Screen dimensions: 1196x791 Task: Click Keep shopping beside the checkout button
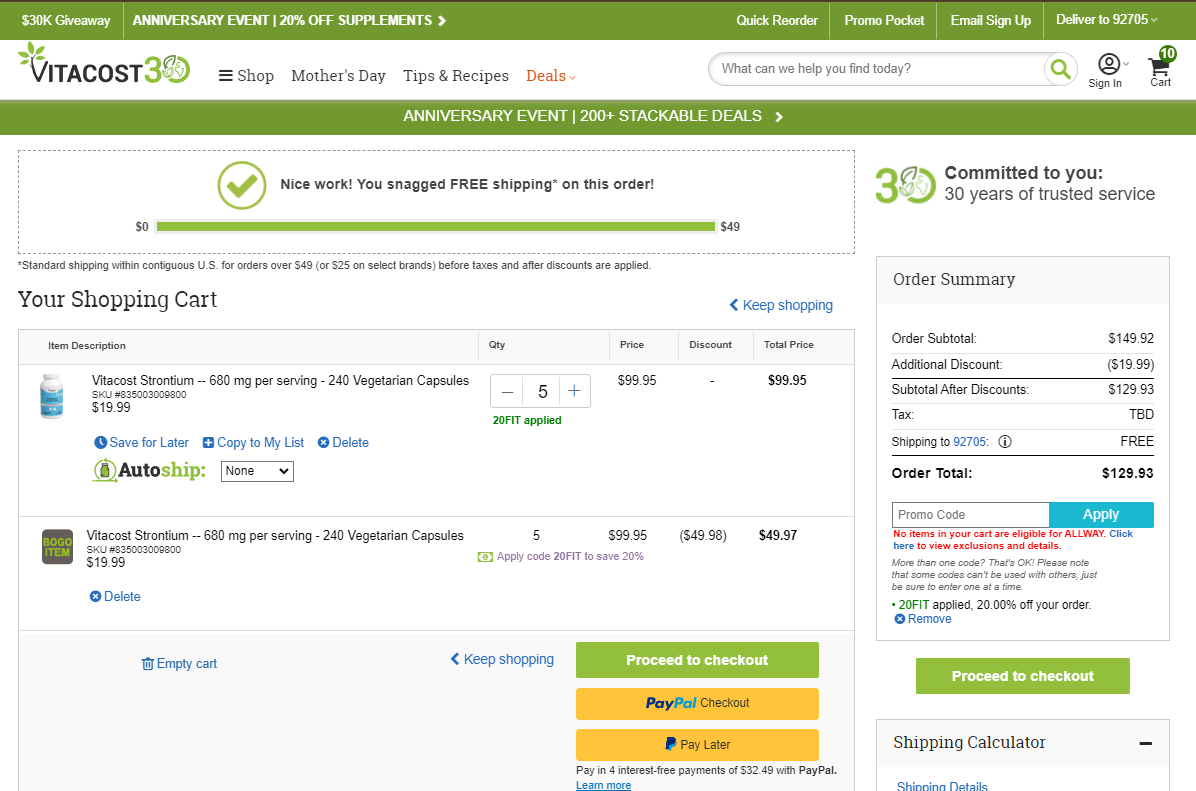pyautogui.click(x=502, y=659)
